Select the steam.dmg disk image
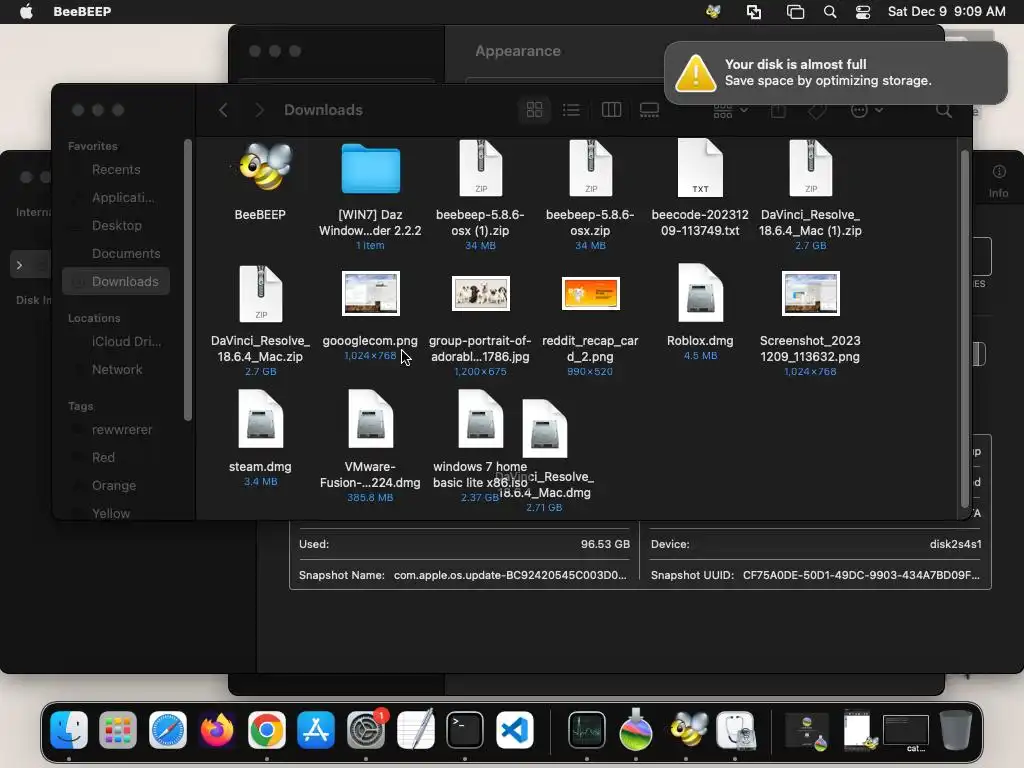Viewport: 1024px width, 768px height. coord(261,419)
